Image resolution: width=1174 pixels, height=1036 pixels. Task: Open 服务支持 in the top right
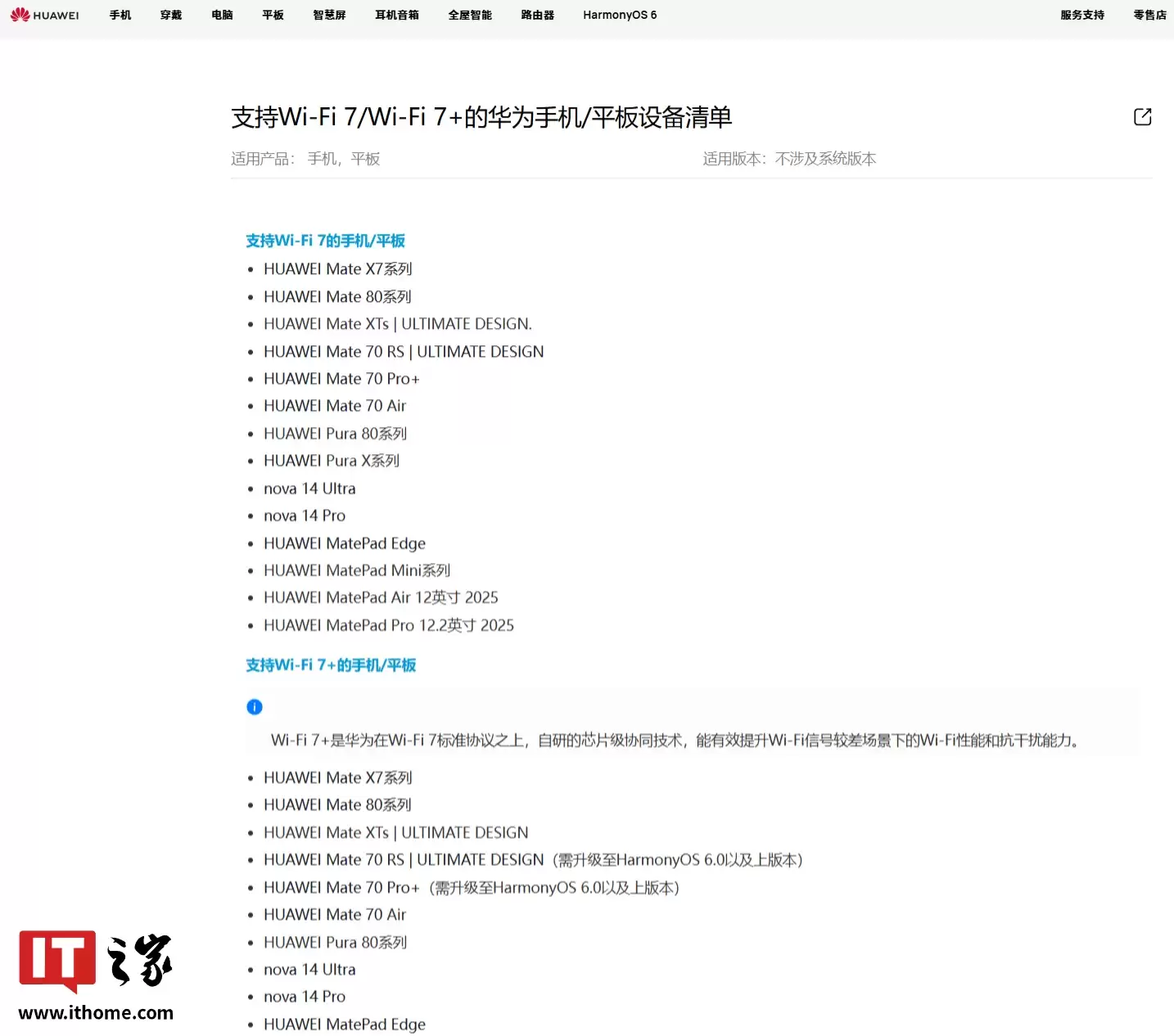[1081, 15]
